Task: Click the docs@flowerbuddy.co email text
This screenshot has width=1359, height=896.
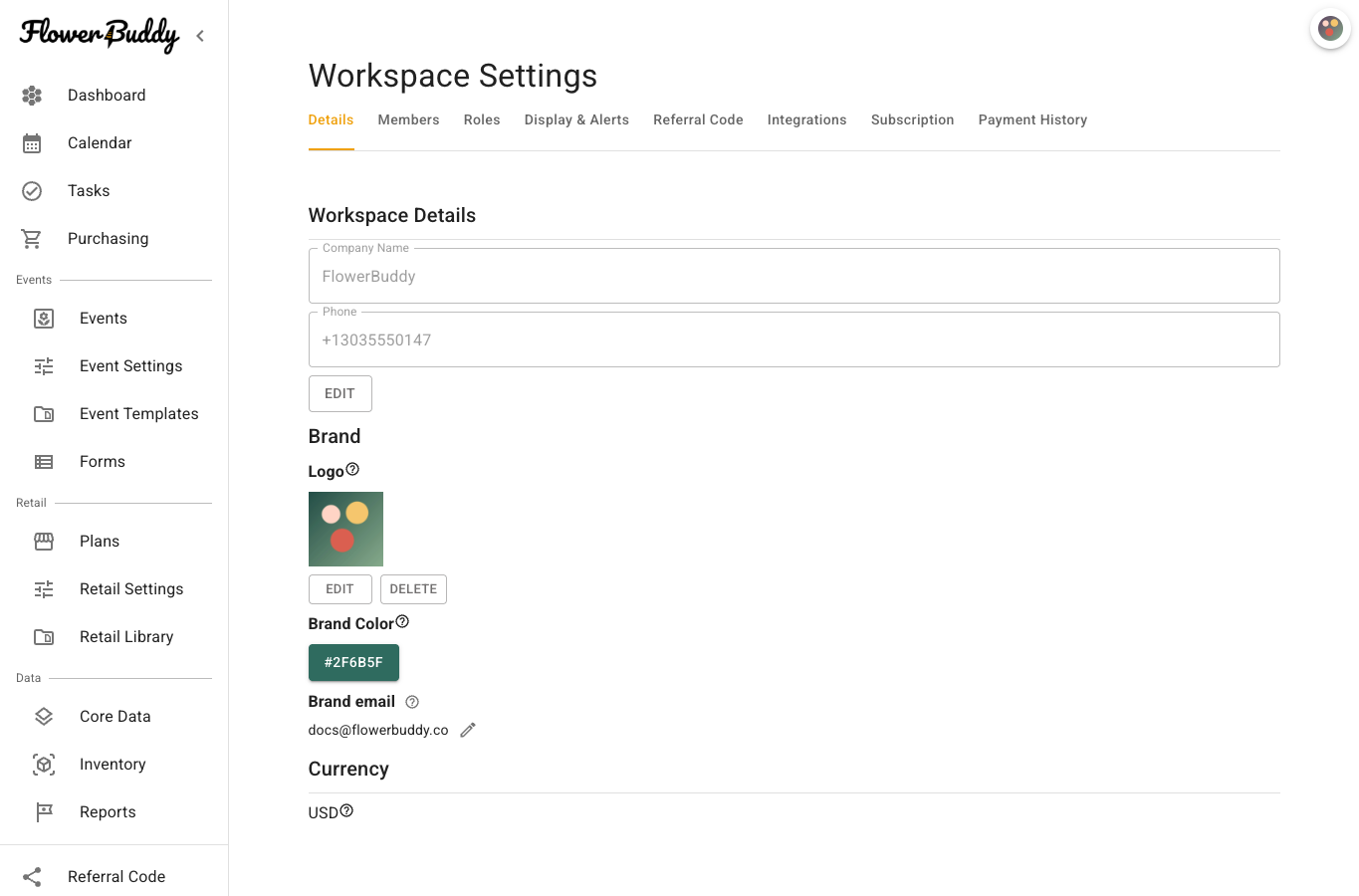Action: click(x=378, y=730)
